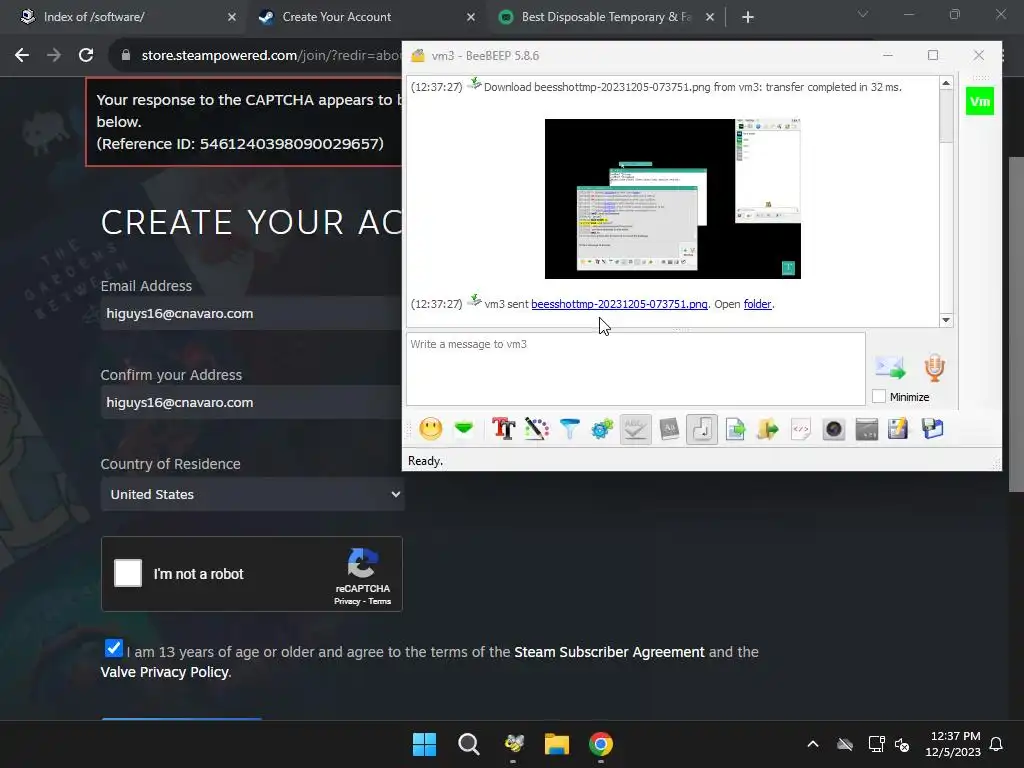
Task: Open reCAPTCHA Privacy link
Action: (347, 601)
